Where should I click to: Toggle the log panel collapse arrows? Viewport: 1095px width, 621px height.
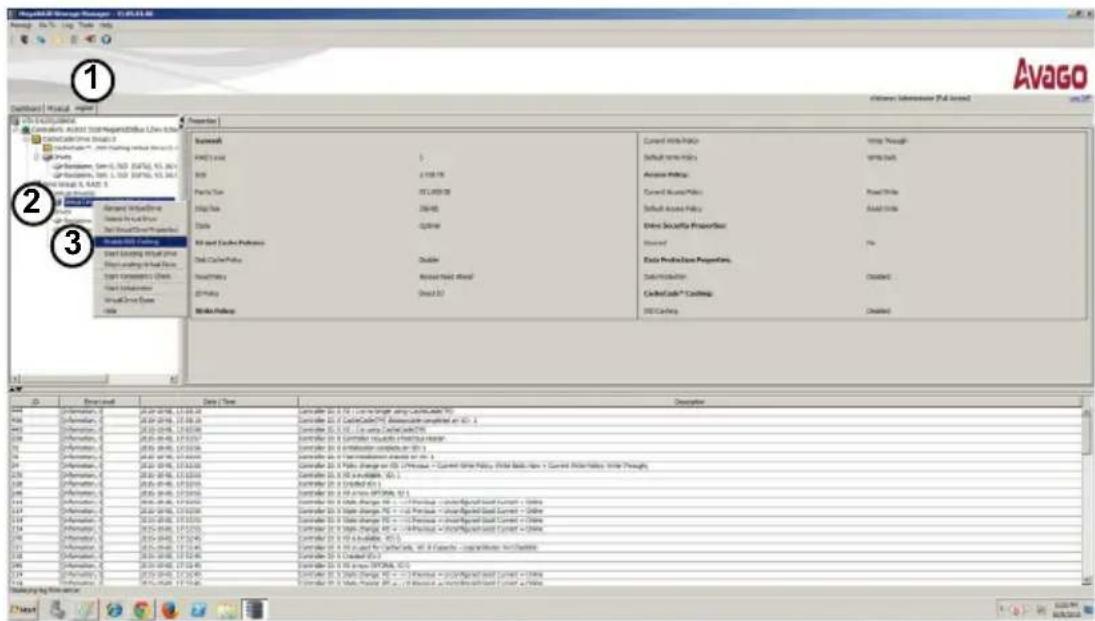(x=16, y=389)
